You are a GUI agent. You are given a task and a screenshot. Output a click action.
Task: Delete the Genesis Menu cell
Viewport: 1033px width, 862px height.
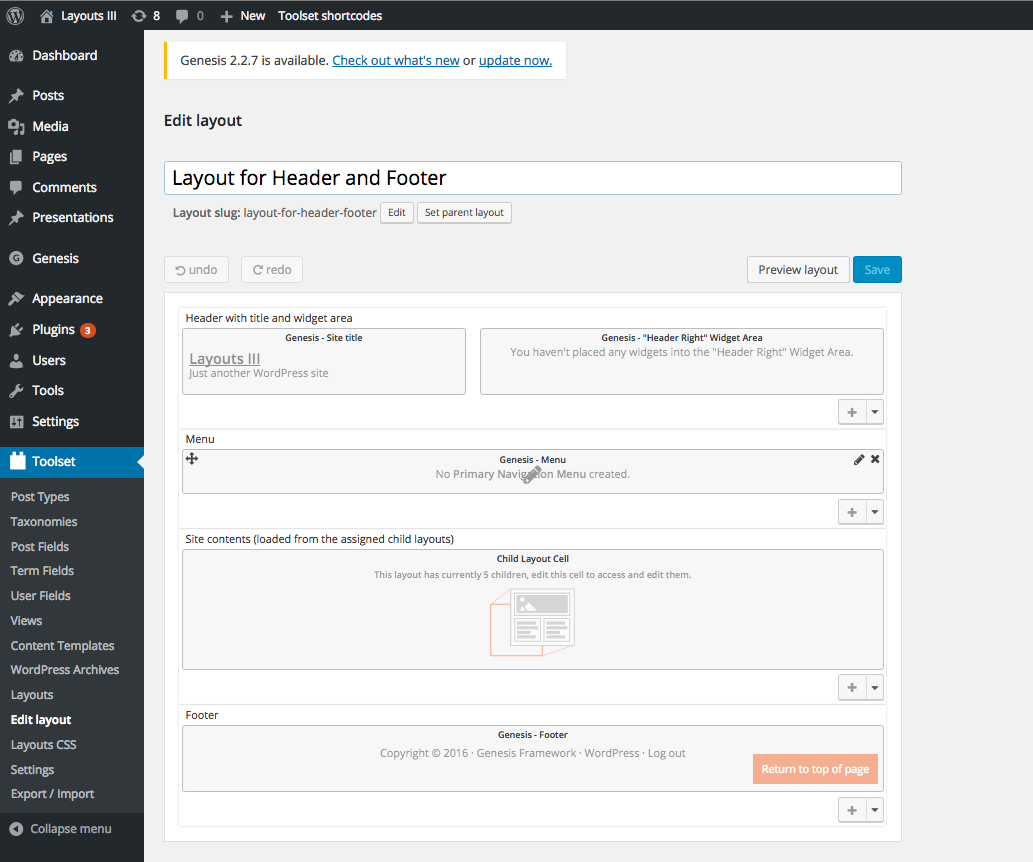875,459
